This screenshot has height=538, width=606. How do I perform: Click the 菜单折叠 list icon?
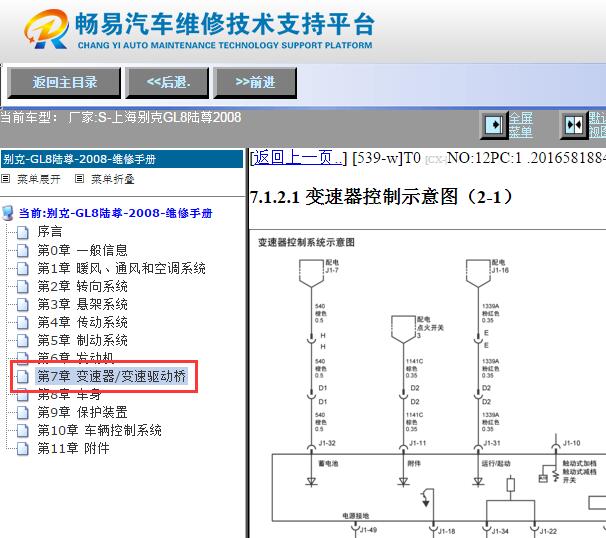click(x=79, y=179)
